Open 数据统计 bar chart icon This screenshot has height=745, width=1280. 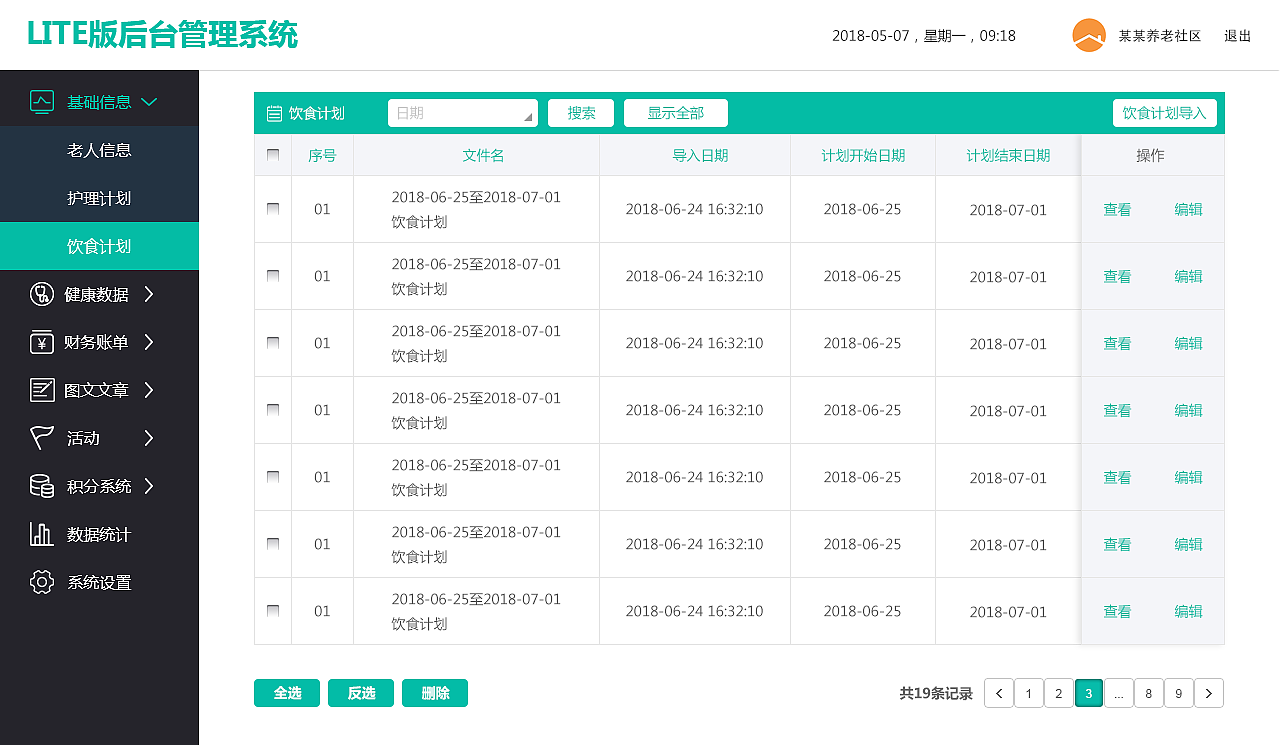[x=42, y=534]
